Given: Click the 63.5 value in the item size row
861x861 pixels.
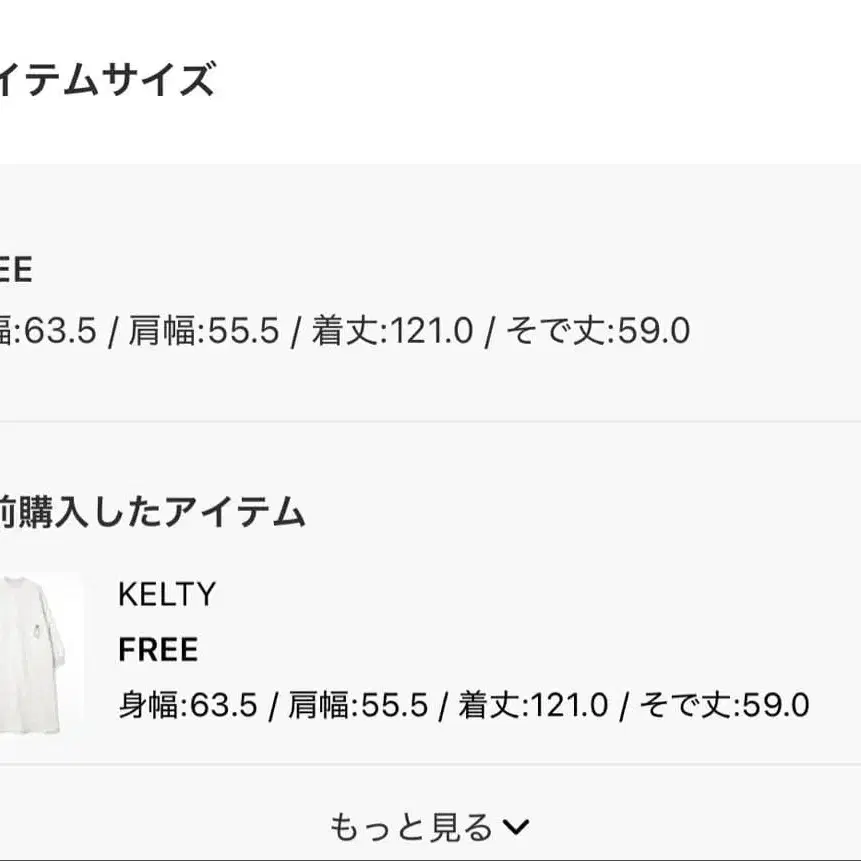Looking at the screenshot, I should 60,331.
